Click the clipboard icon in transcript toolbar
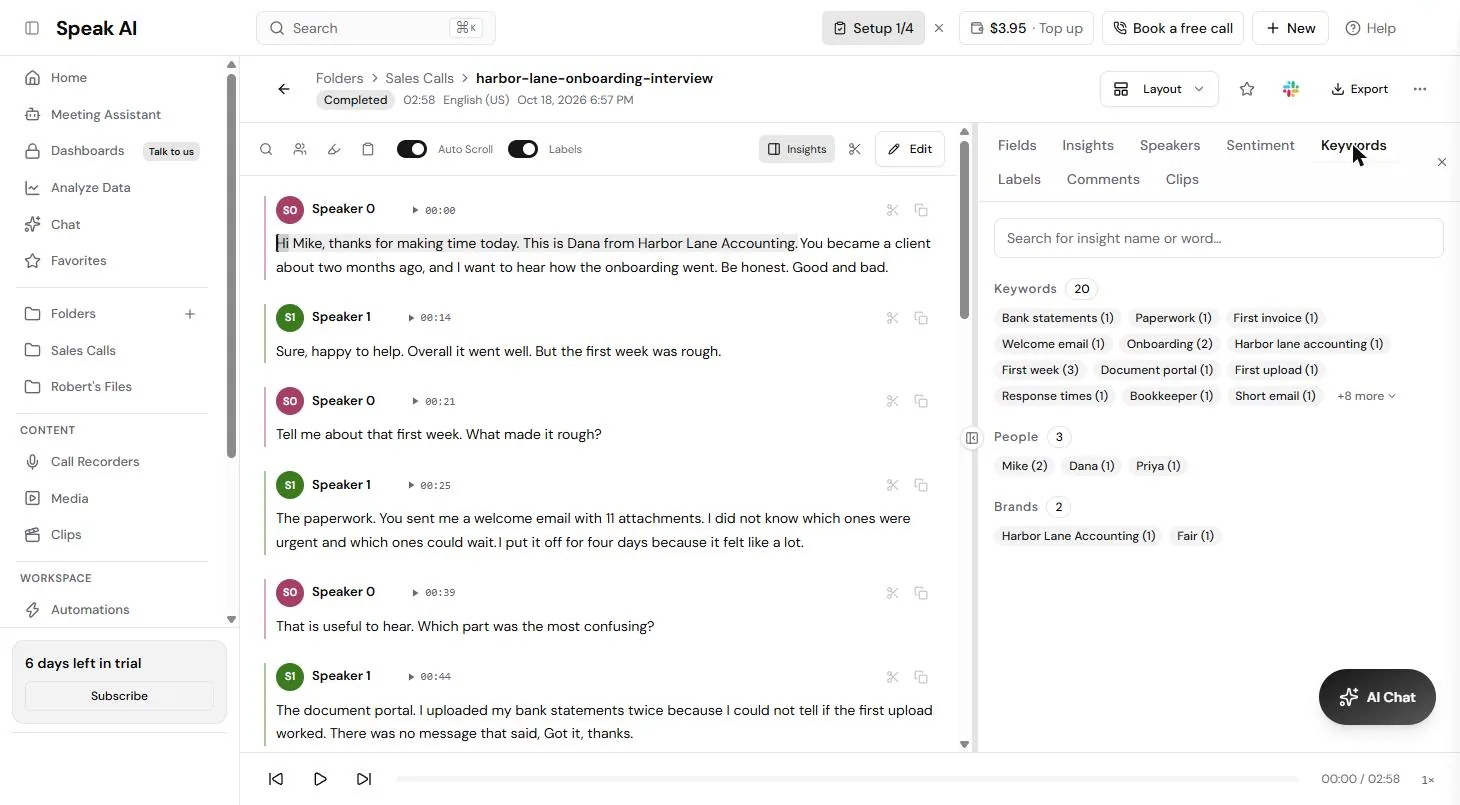Viewport: 1460px width, 805px height. [x=368, y=149]
